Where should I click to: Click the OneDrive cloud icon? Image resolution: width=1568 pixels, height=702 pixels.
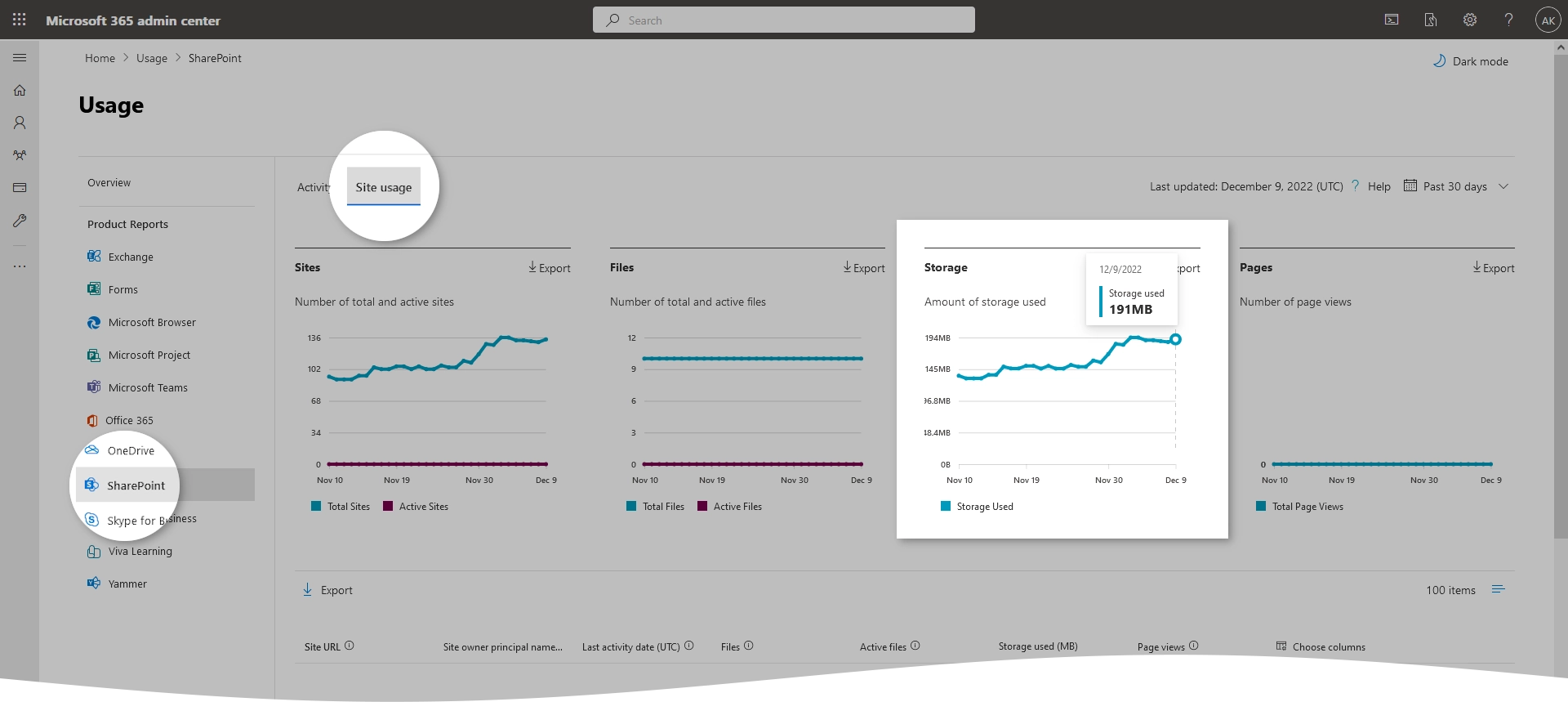92,450
